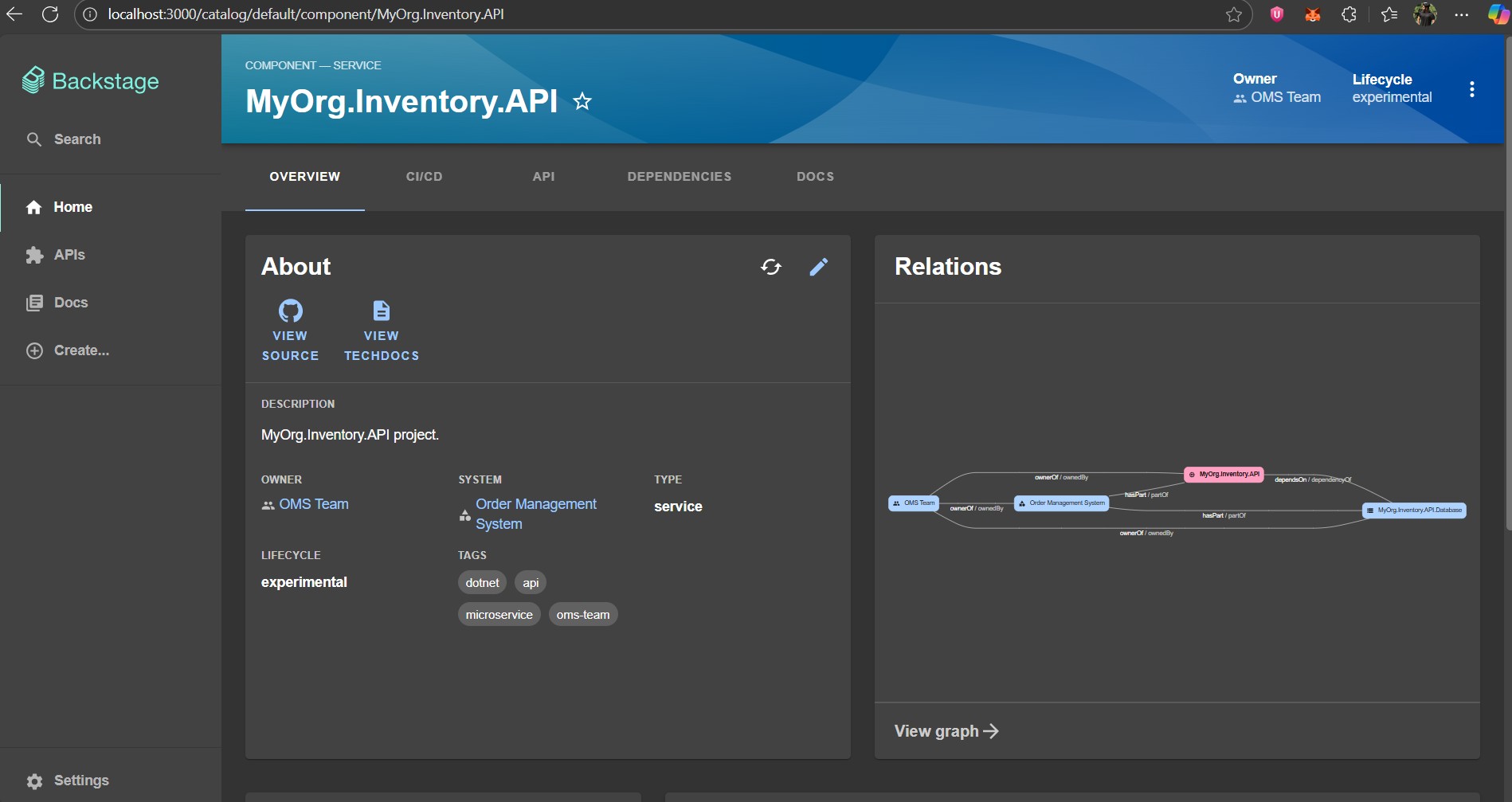Bookmark this page with star icon

[1234, 14]
